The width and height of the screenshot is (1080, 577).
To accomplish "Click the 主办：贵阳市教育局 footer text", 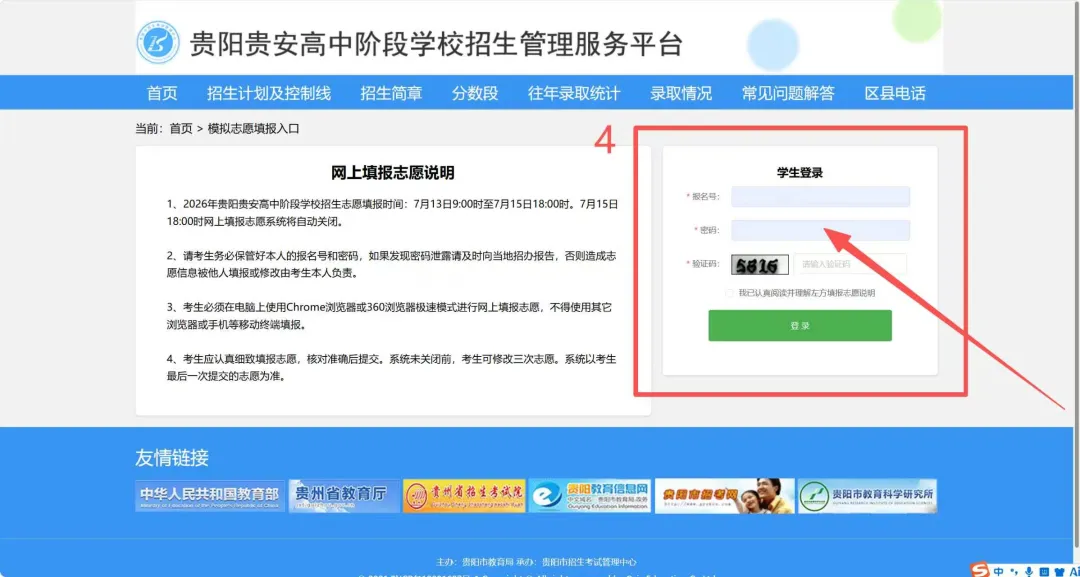I will pos(475,563).
